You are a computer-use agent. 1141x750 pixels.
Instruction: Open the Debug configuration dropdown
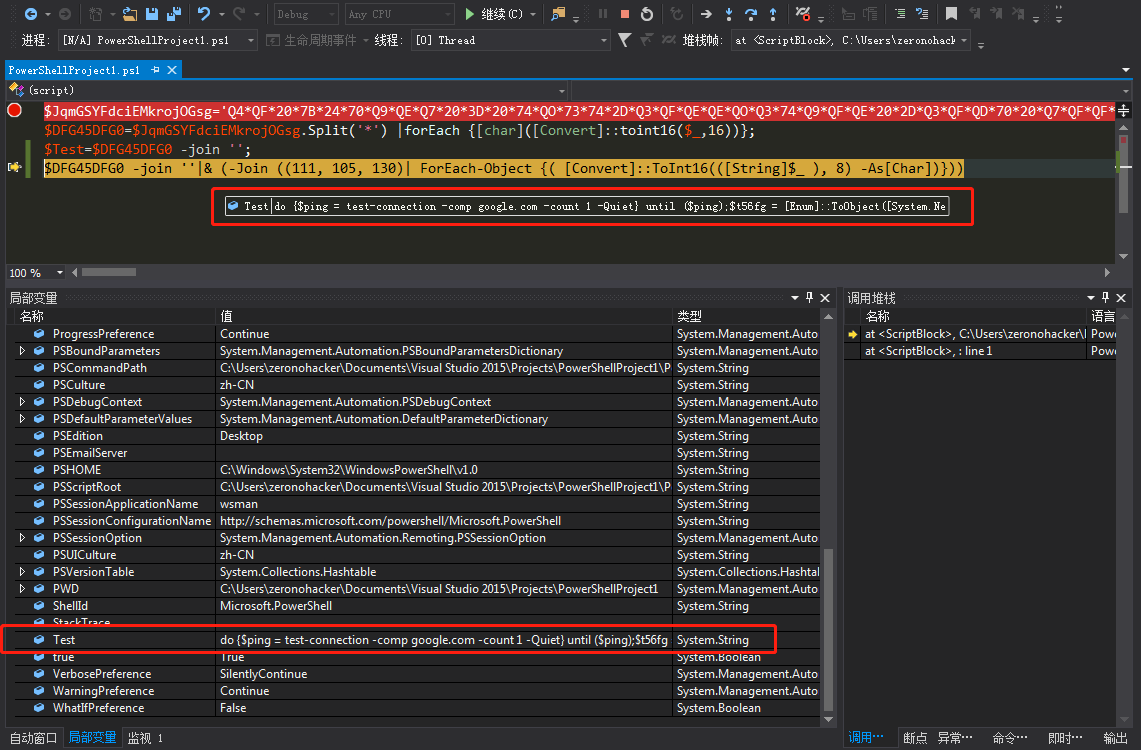(305, 14)
